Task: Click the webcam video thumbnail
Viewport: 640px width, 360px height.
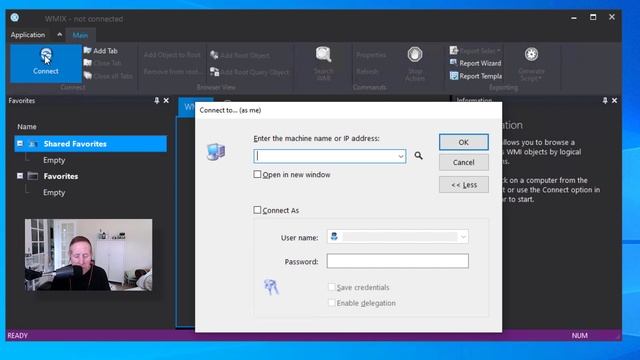Action: pyautogui.click(x=89, y=255)
